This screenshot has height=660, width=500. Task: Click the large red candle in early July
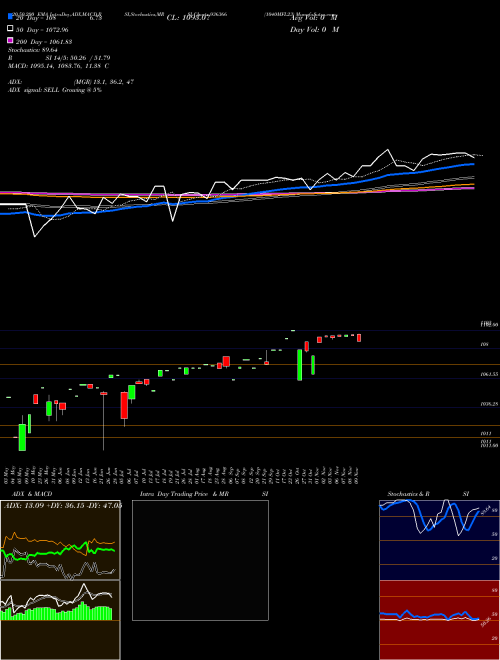click(124, 405)
